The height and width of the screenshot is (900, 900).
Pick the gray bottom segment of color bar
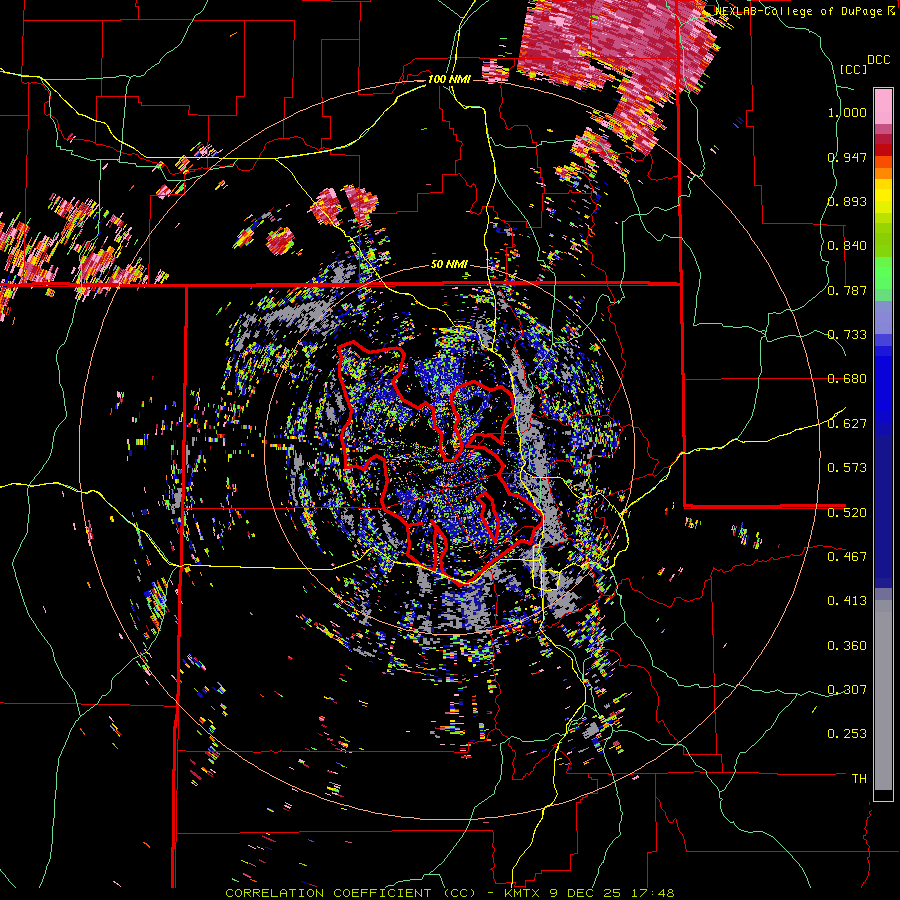point(883,695)
